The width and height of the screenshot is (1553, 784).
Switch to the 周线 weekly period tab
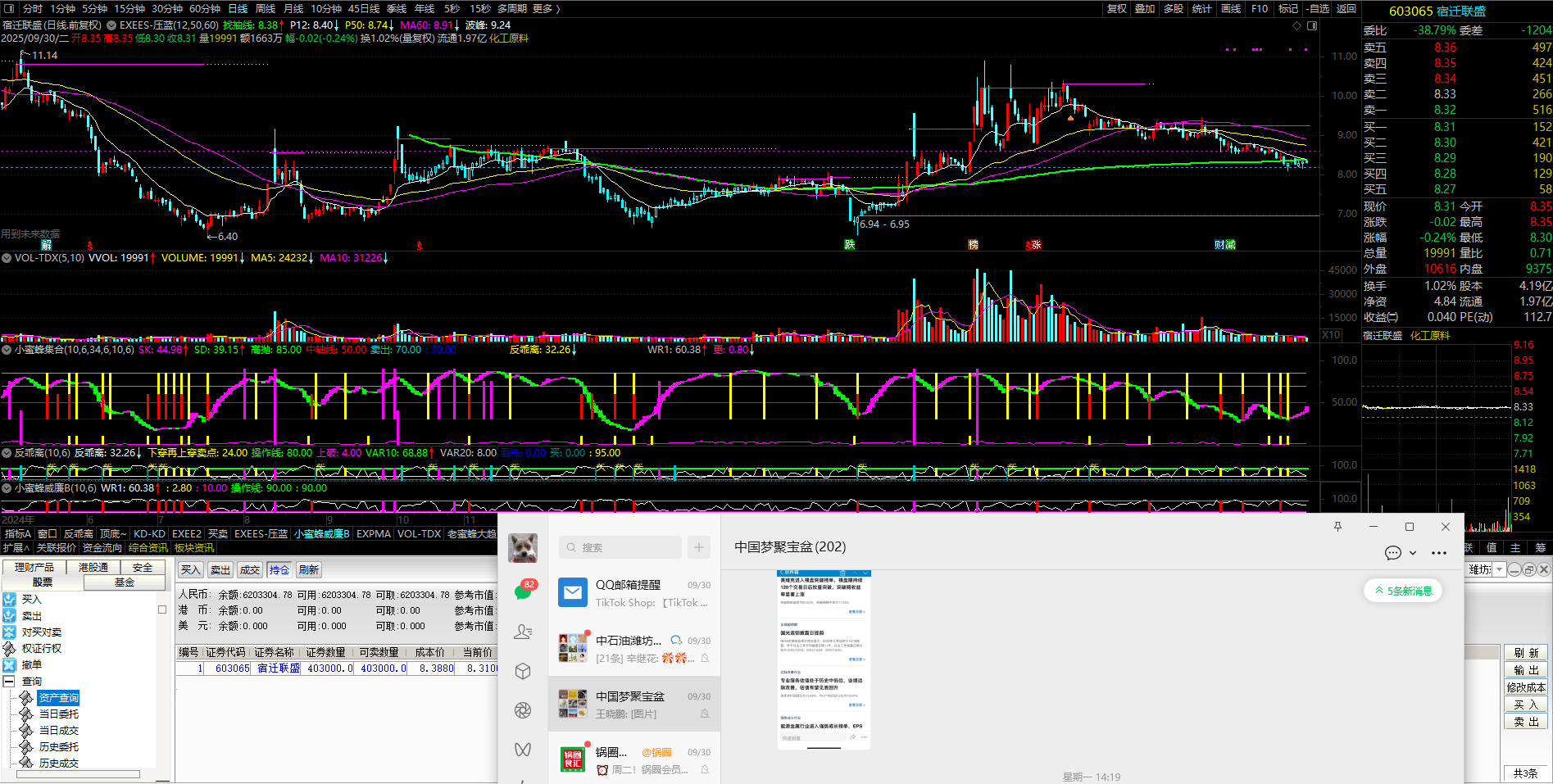click(266, 9)
